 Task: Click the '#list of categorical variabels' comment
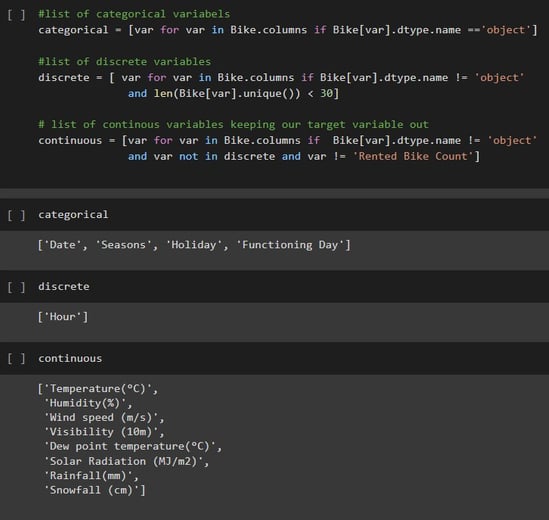(134, 14)
